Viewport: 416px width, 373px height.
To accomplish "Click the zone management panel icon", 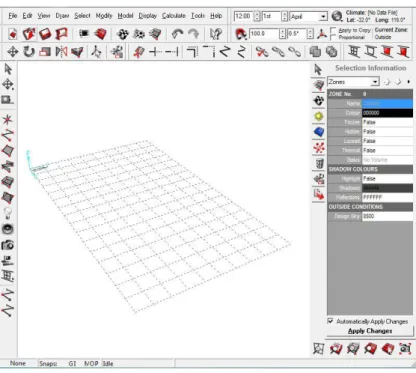I will [x=319, y=85].
